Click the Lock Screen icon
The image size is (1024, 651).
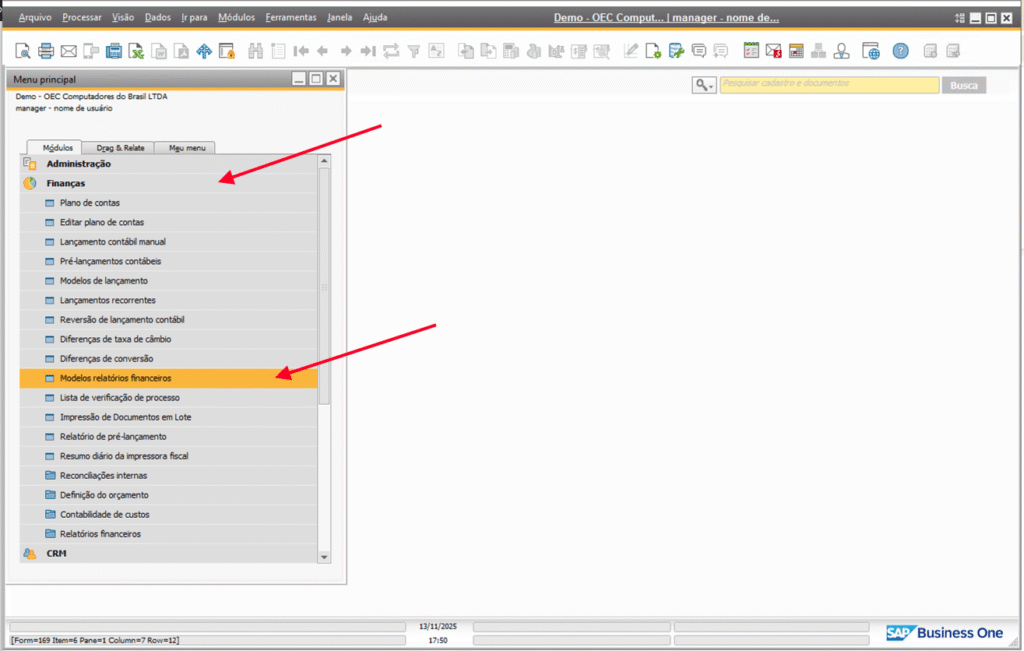[x=227, y=51]
